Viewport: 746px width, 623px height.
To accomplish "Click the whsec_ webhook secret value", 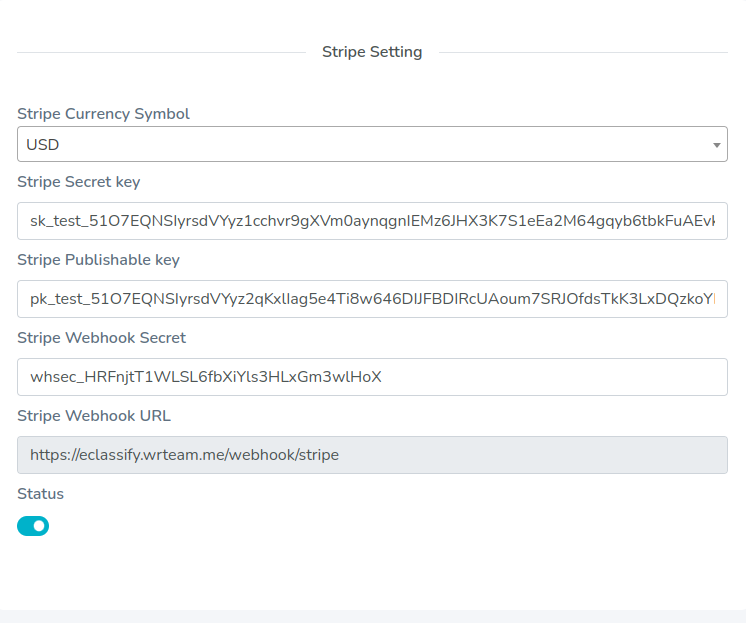I will coord(206,377).
